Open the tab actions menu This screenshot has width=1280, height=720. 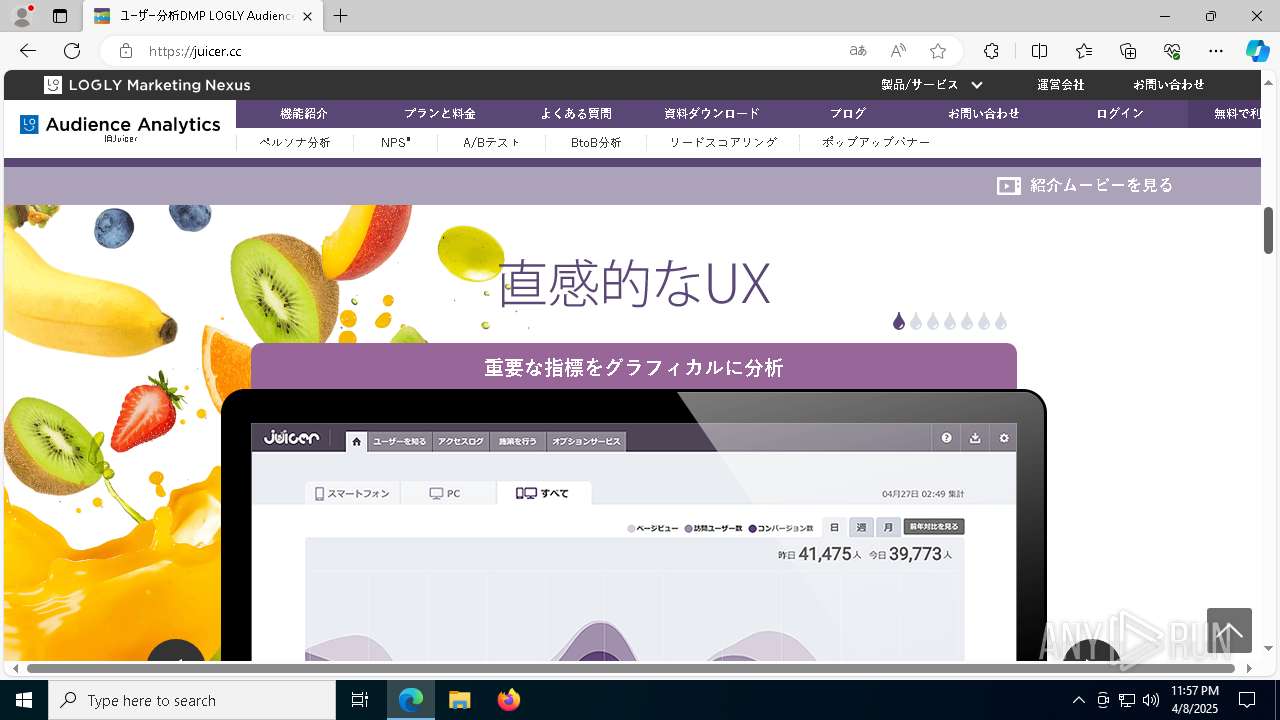60,16
